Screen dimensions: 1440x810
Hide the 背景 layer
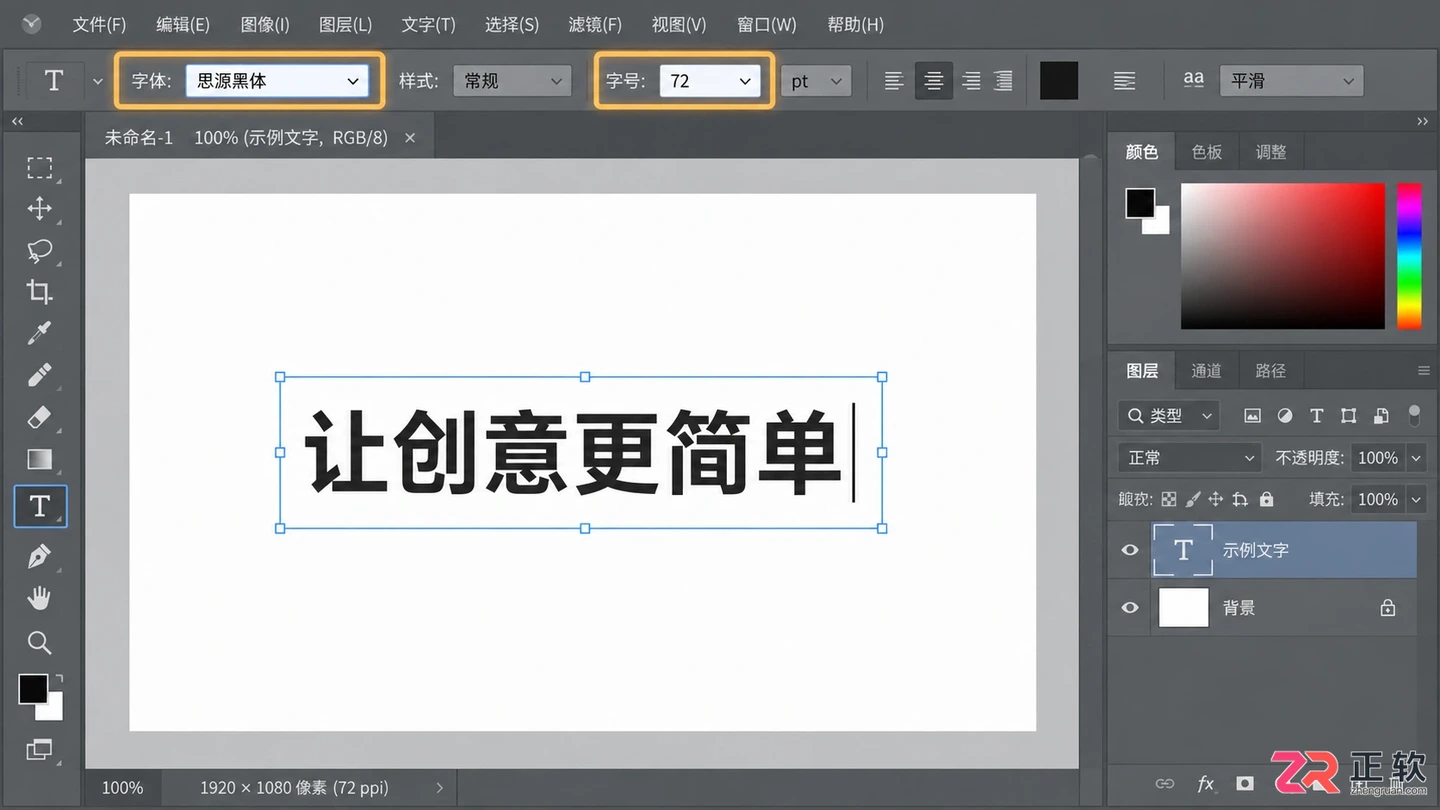pos(1130,607)
